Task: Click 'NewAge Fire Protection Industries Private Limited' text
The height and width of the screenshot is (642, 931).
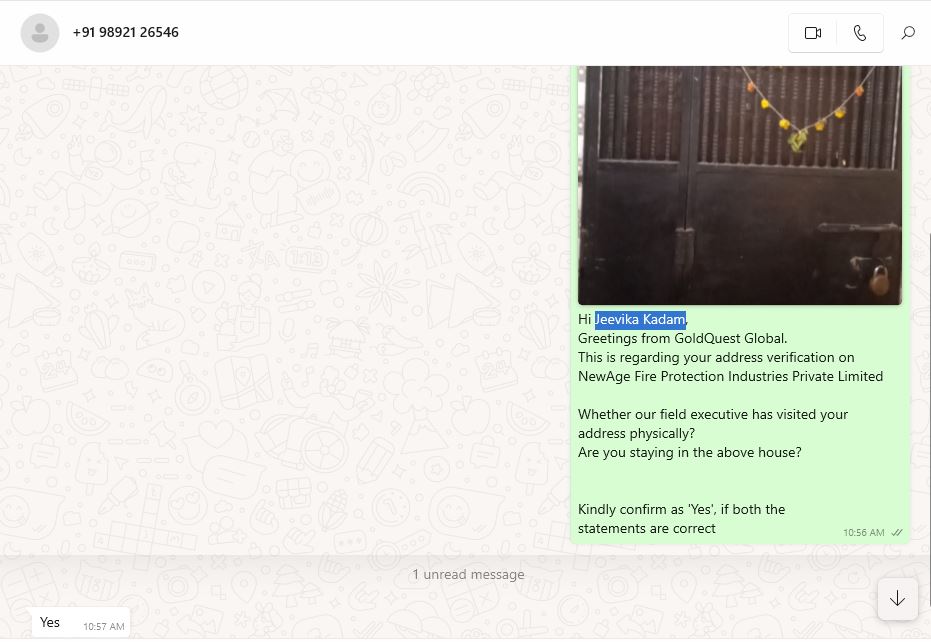Action: tap(730, 377)
